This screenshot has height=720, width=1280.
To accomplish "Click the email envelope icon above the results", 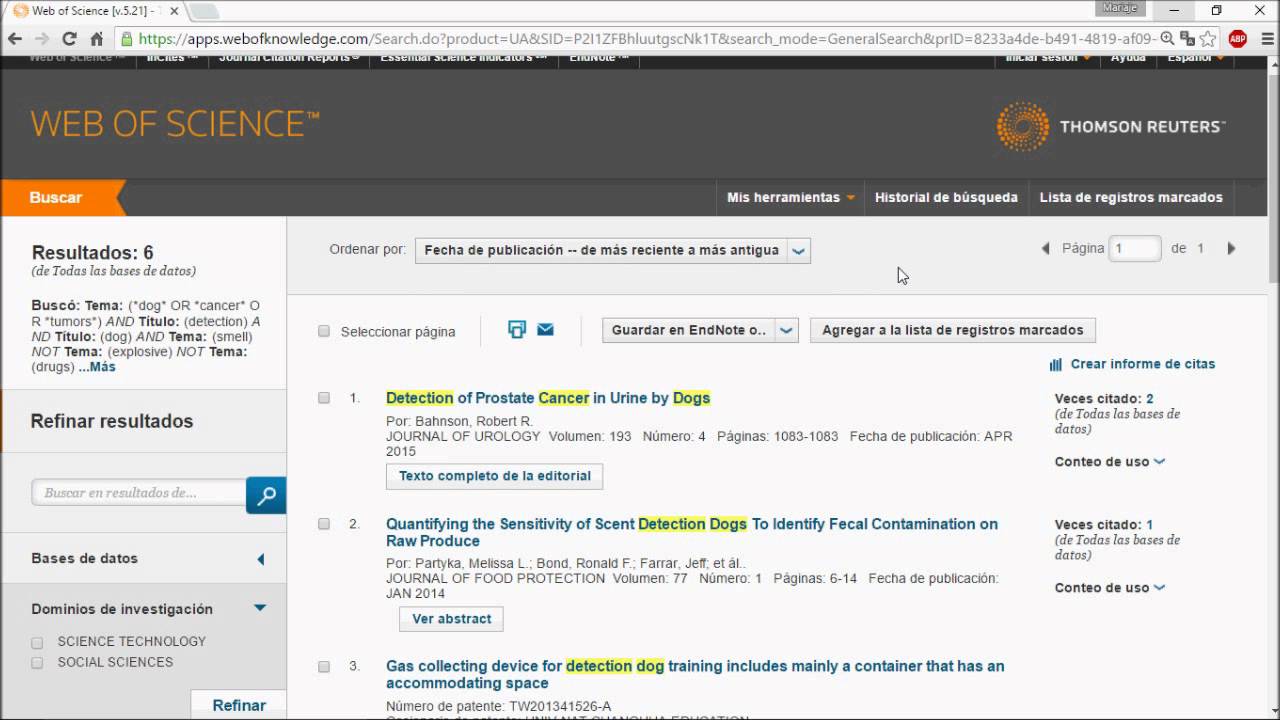I will (545, 329).
